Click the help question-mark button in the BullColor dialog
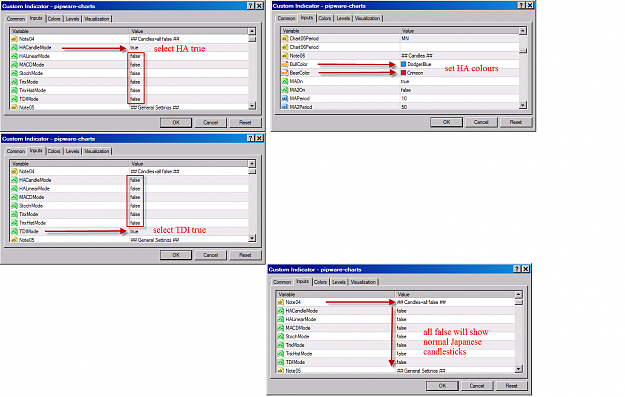Screen dimensions: 625x397 (x=521, y=6)
